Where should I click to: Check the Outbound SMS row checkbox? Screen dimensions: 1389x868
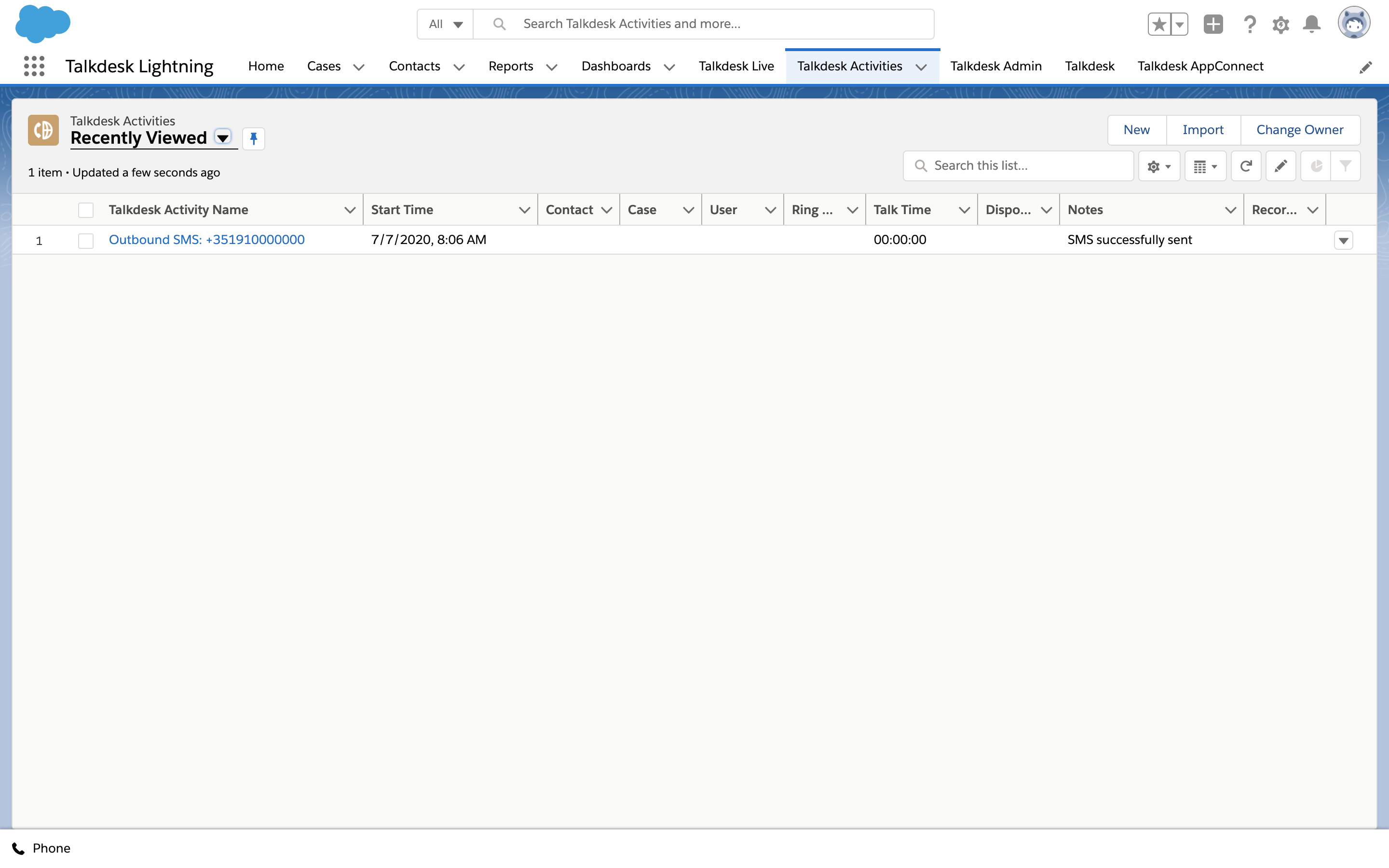86,241
